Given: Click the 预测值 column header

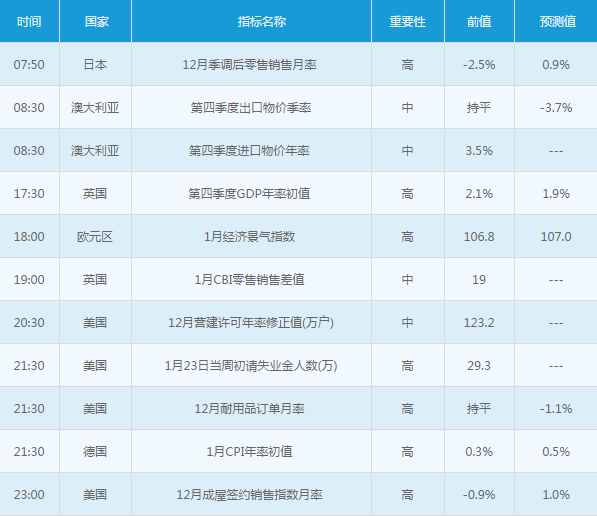Looking at the screenshot, I should click(x=557, y=21).
